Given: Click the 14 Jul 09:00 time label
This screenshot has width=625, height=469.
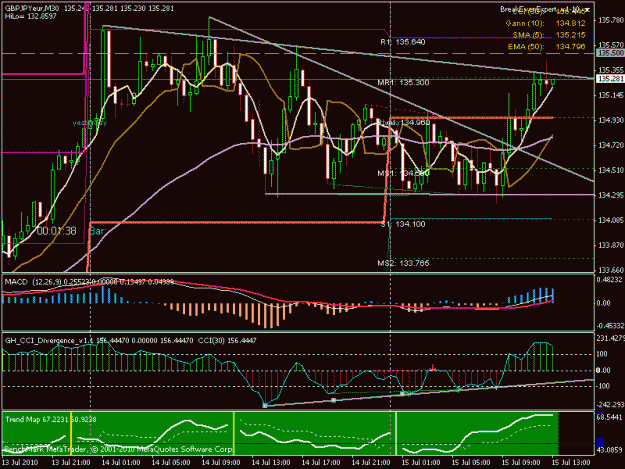Looking at the screenshot, I should coord(221,462).
